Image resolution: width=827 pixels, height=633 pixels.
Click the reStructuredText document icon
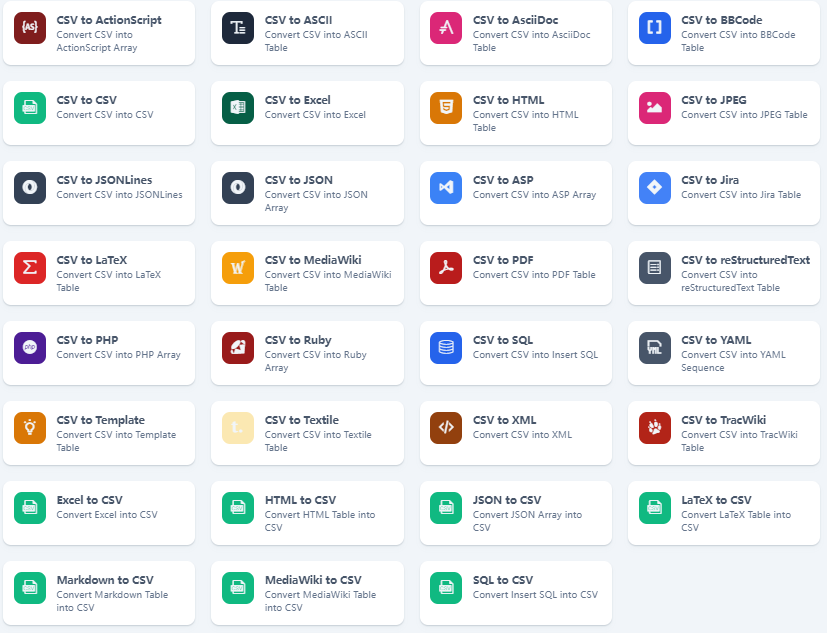655,267
